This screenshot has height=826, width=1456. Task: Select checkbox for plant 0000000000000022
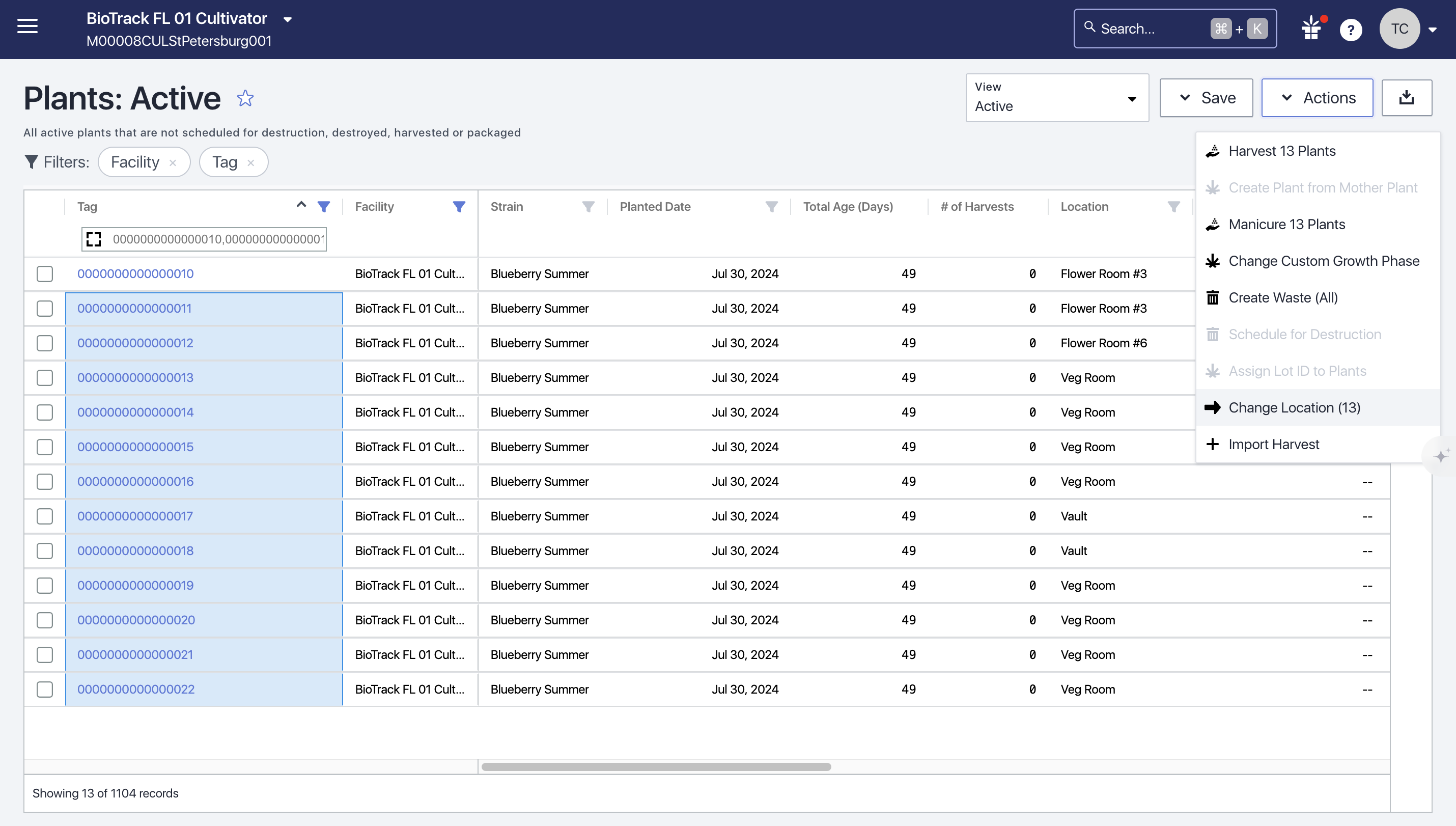click(45, 690)
